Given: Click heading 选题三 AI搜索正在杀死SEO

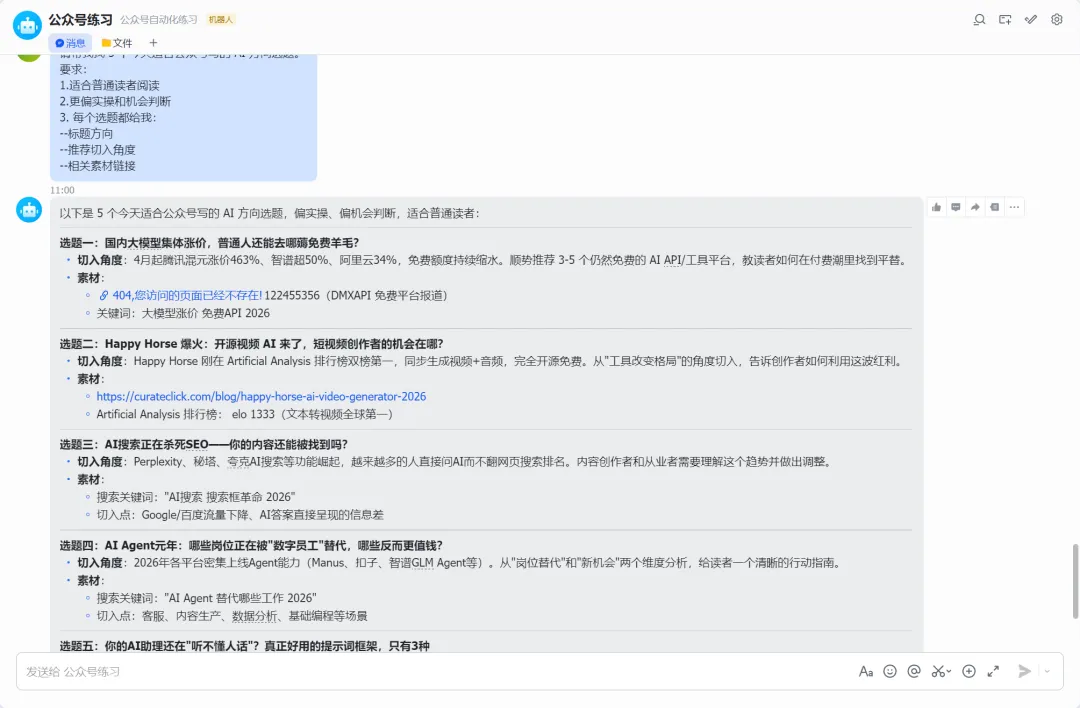Looking at the screenshot, I should coord(204,444).
